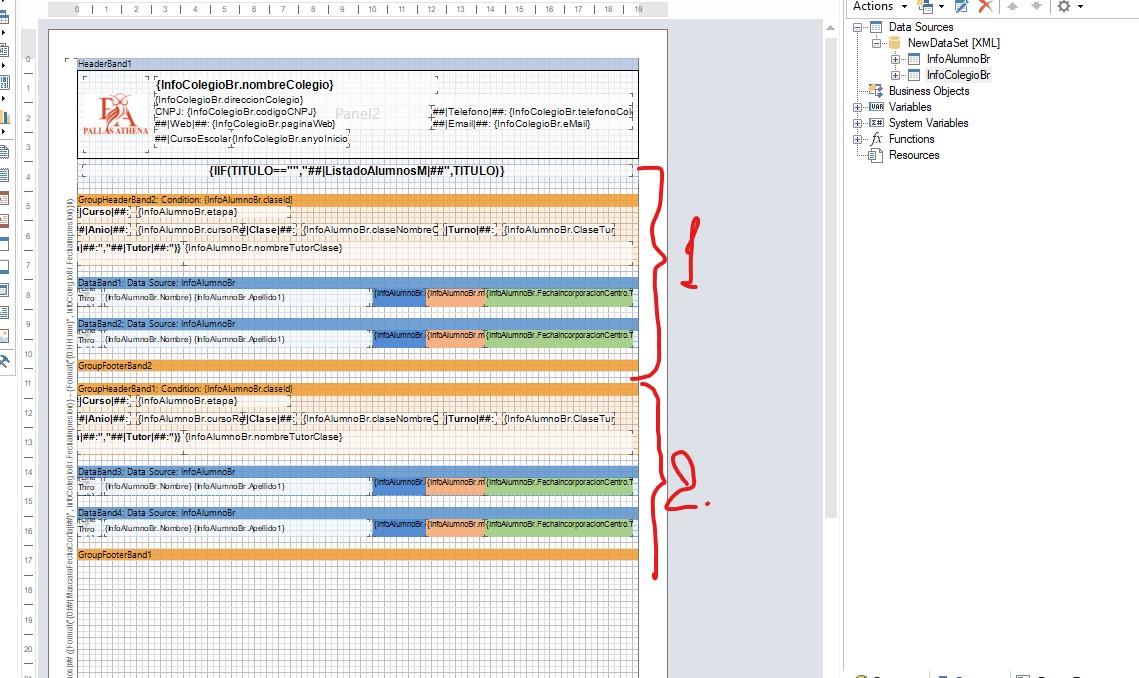This screenshot has width=1139, height=678.
Task: Select NewDataSet [XML] tree item
Action: click(954, 43)
